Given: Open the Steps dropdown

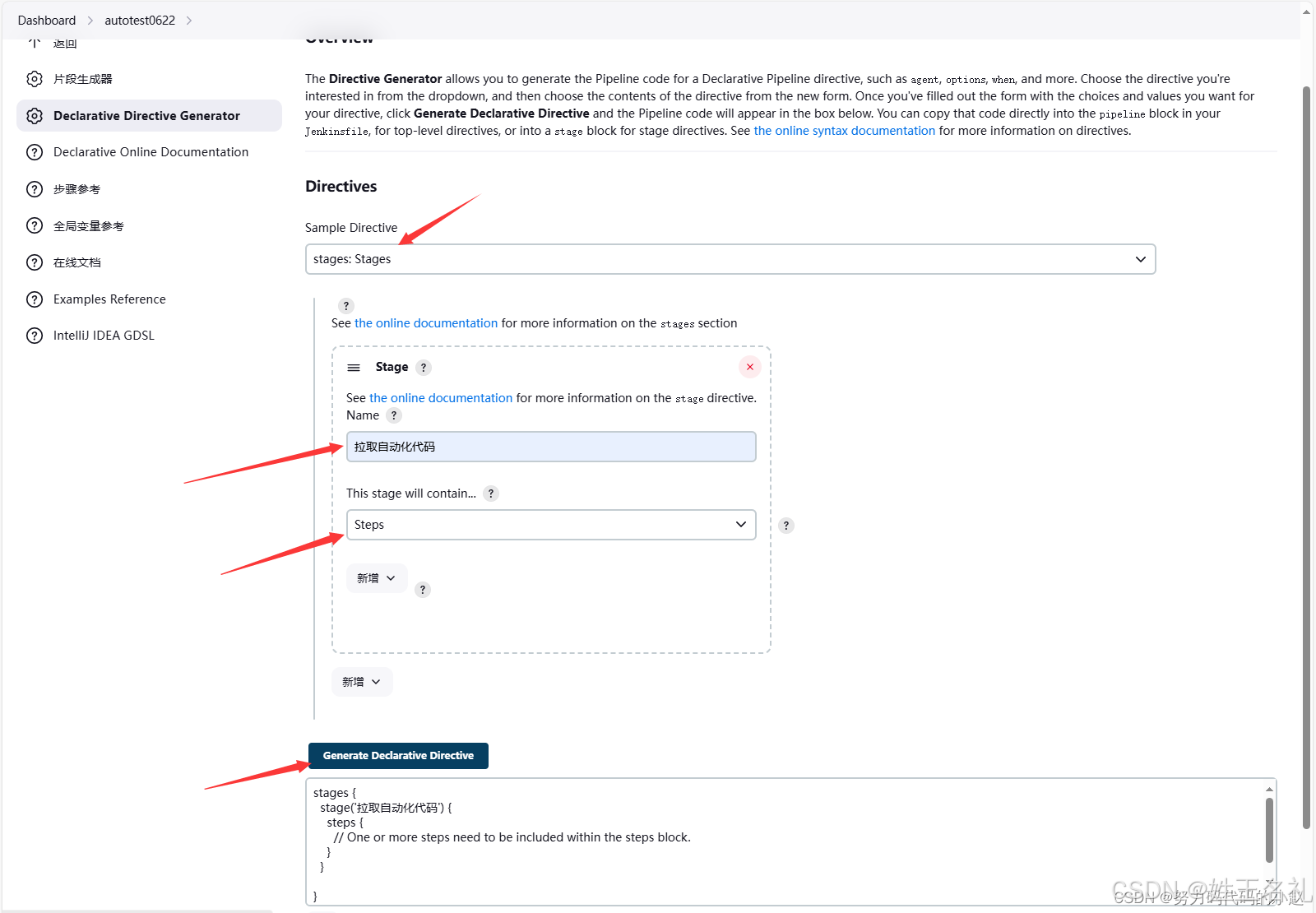Looking at the screenshot, I should (x=551, y=525).
